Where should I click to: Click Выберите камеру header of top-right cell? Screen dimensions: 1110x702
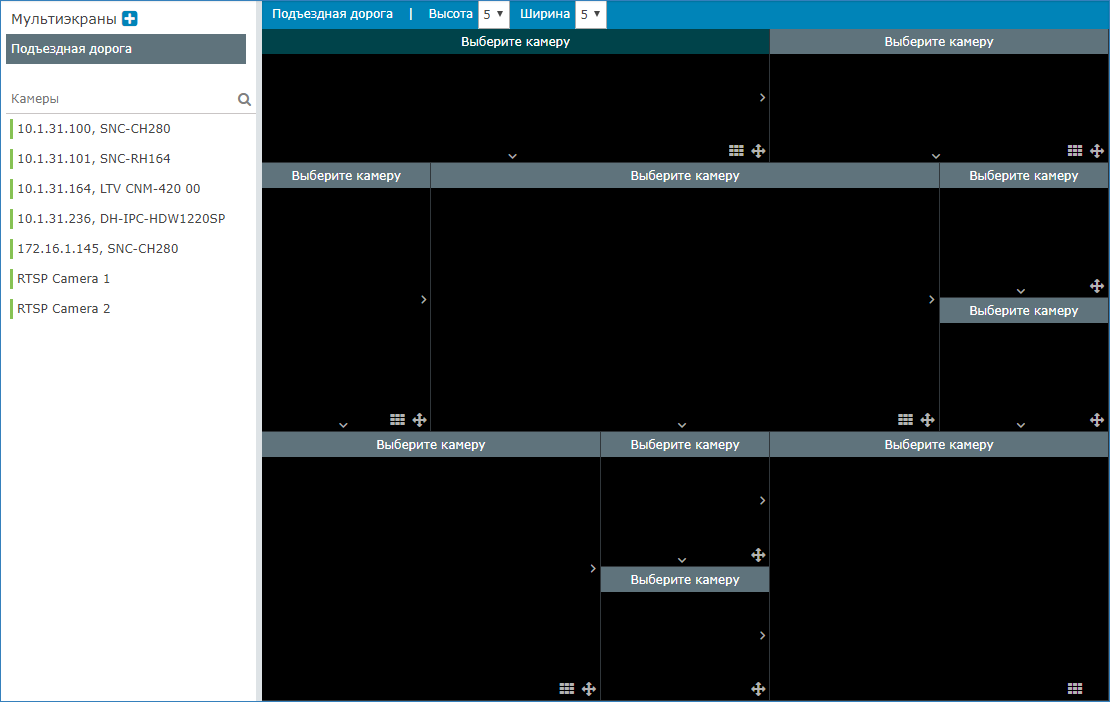coord(939,42)
